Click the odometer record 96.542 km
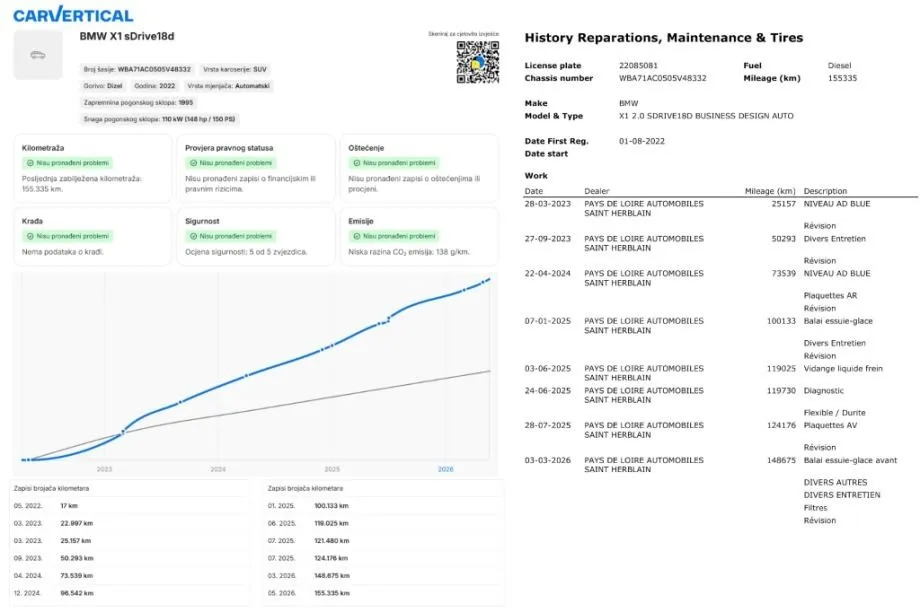 pyautogui.click(x=77, y=594)
